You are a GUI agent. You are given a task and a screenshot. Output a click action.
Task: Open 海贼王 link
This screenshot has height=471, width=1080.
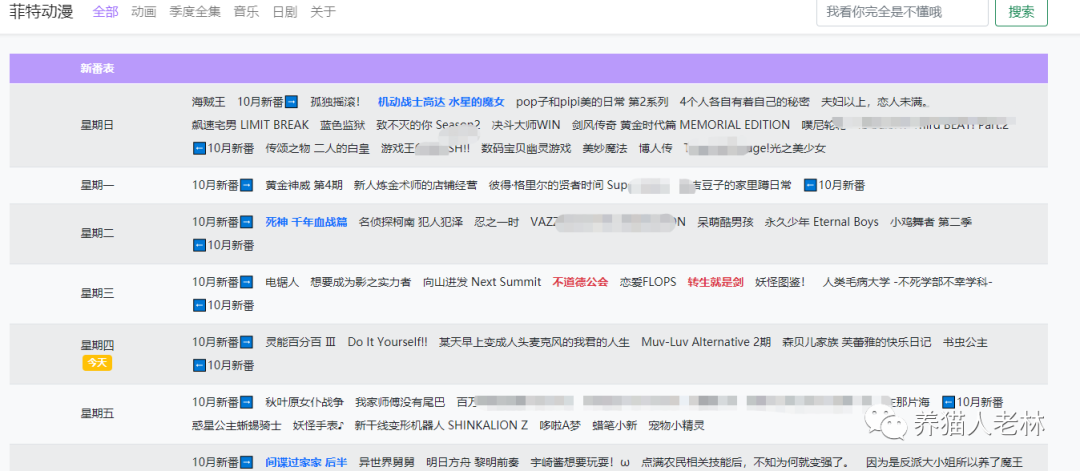click(209, 102)
